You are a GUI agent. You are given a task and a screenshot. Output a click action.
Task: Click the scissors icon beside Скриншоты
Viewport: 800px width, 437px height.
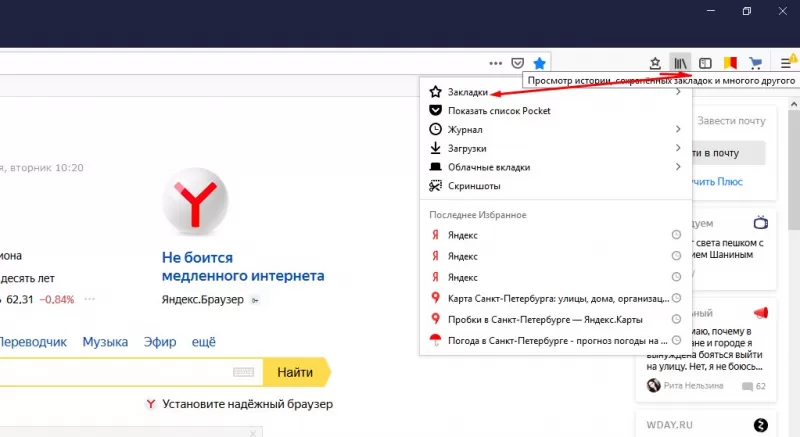click(x=435, y=186)
